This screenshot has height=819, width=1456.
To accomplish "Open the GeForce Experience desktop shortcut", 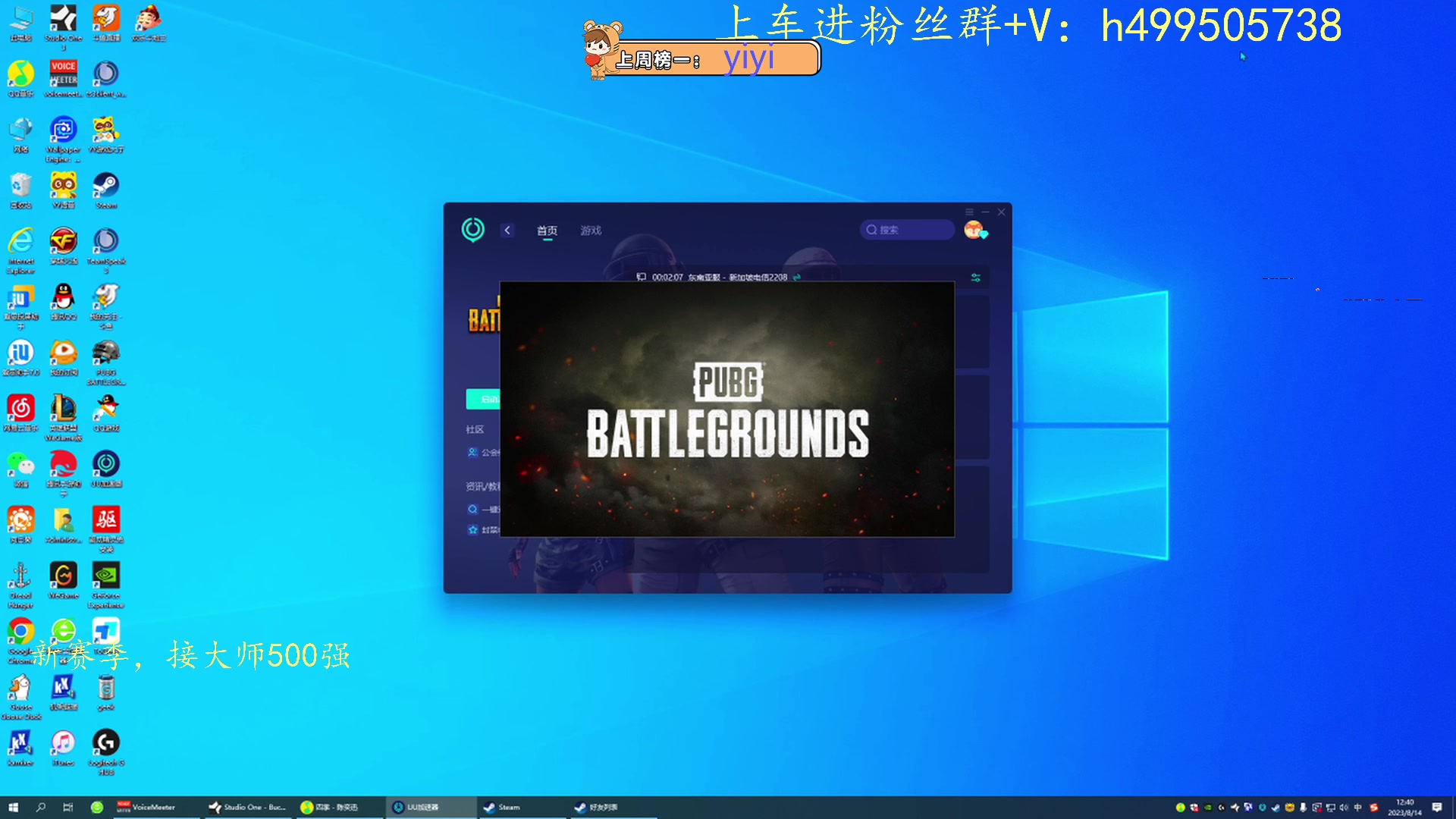I will point(106,585).
